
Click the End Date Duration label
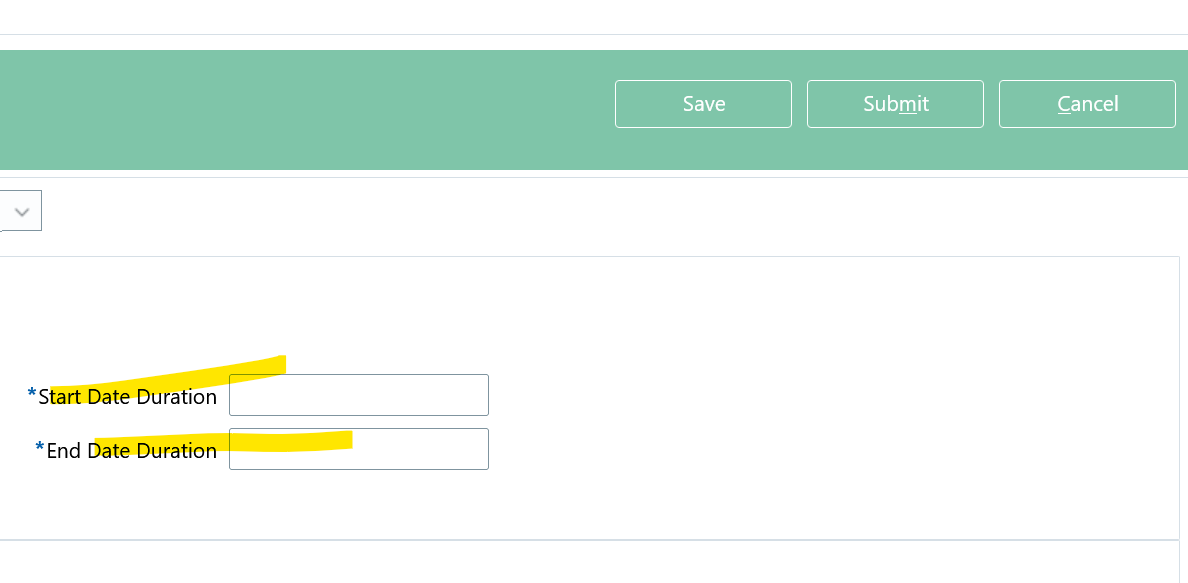(x=133, y=450)
